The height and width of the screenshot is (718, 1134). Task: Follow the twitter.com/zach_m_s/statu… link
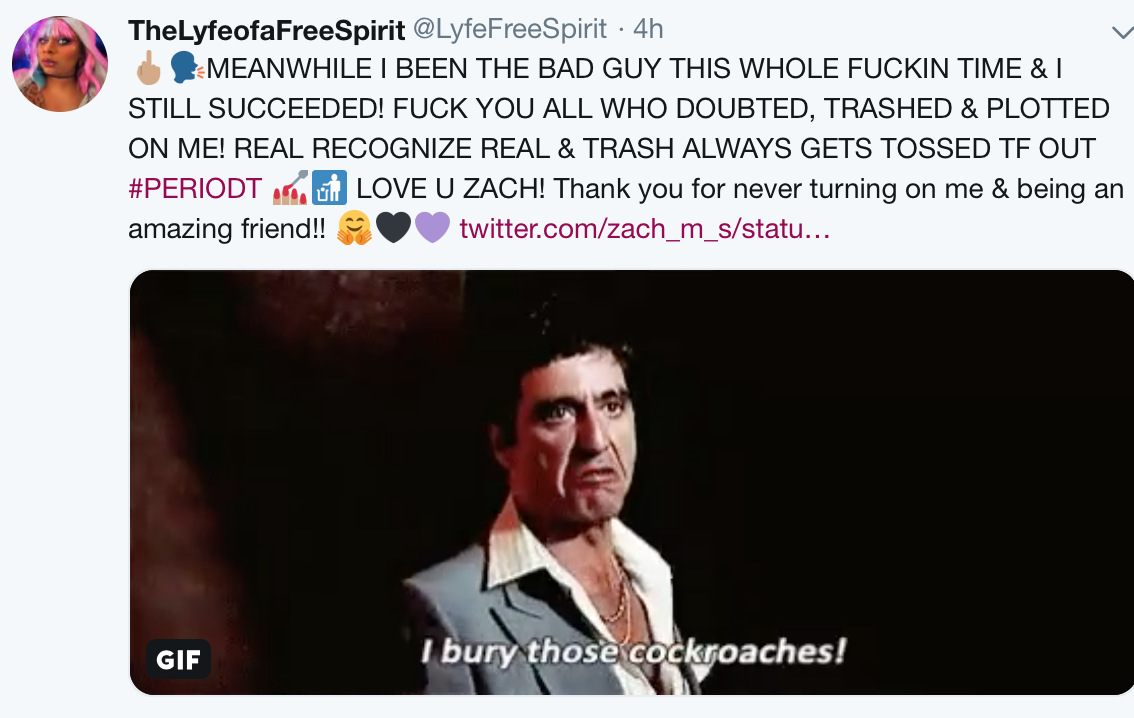pyautogui.click(x=644, y=228)
